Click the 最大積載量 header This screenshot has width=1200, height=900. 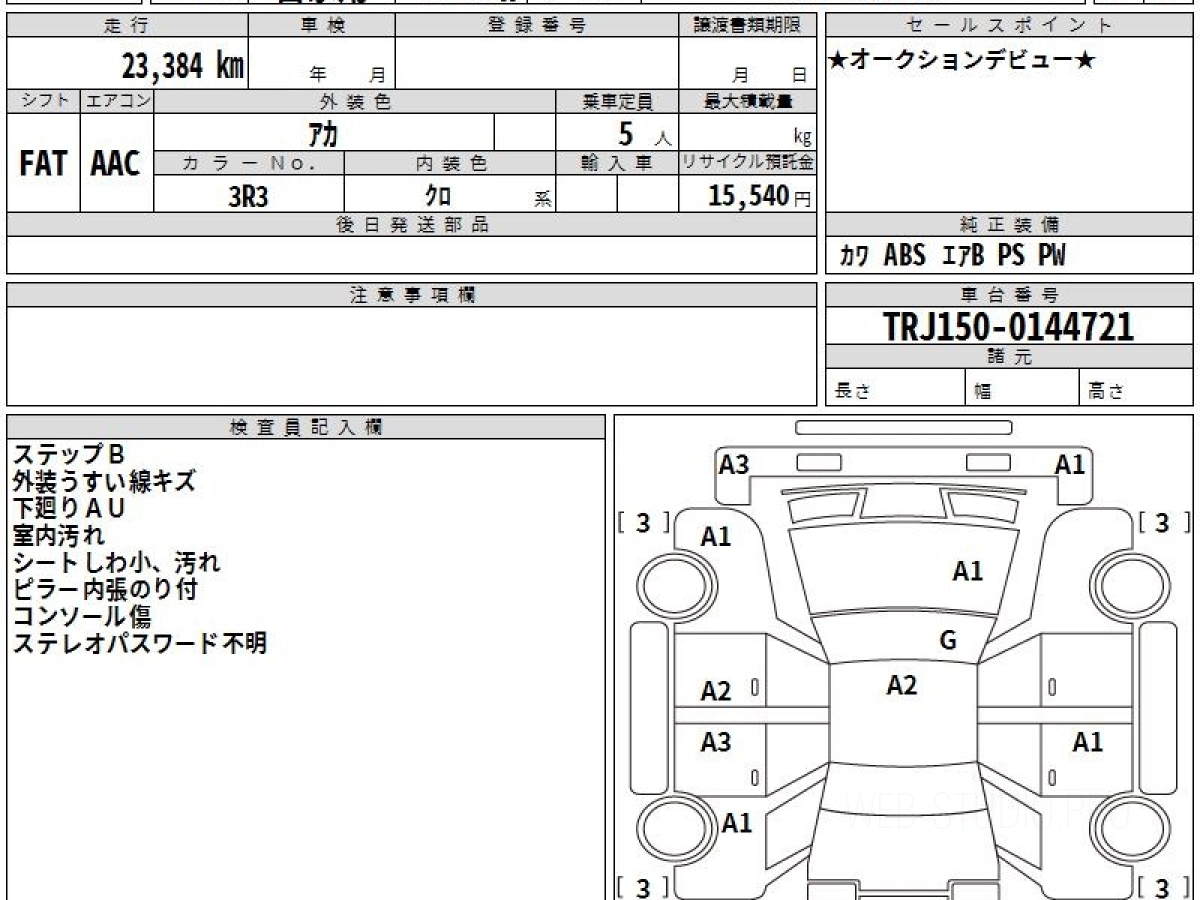pos(748,101)
